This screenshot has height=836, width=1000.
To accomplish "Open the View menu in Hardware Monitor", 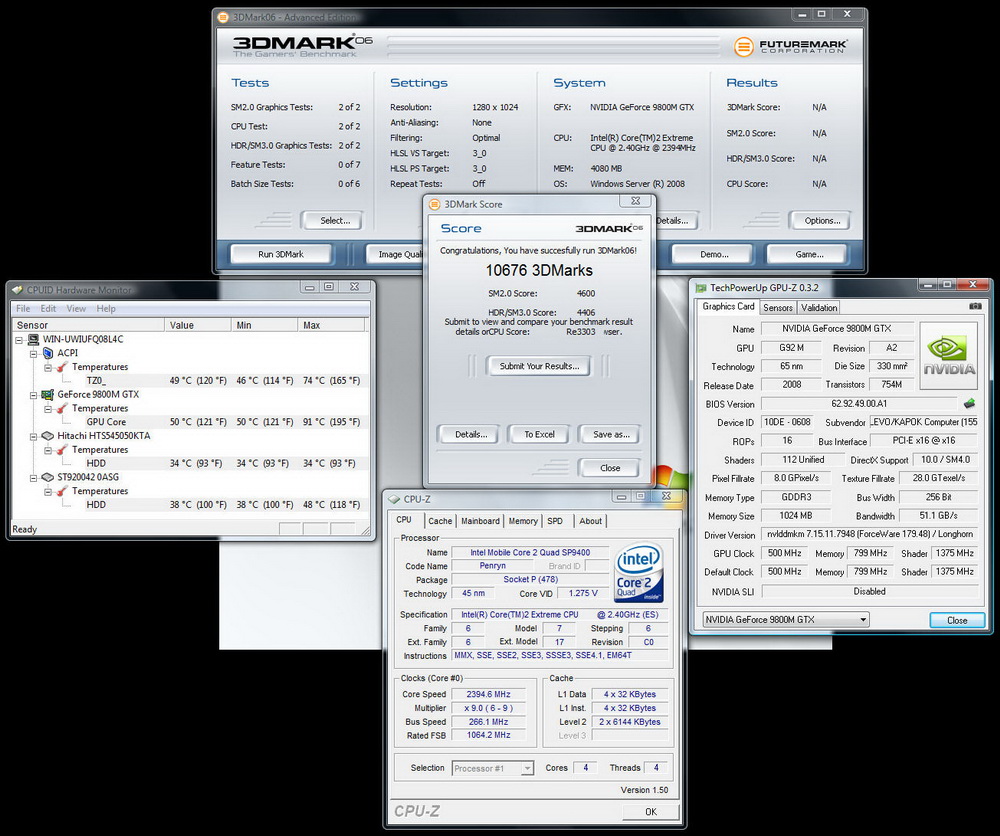I will click(x=76, y=309).
